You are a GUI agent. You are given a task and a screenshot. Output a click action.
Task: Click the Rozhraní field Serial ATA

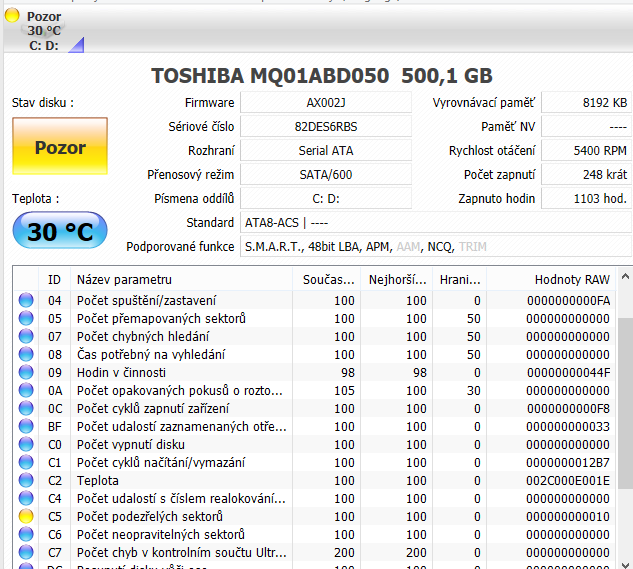click(x=326, y=151)
